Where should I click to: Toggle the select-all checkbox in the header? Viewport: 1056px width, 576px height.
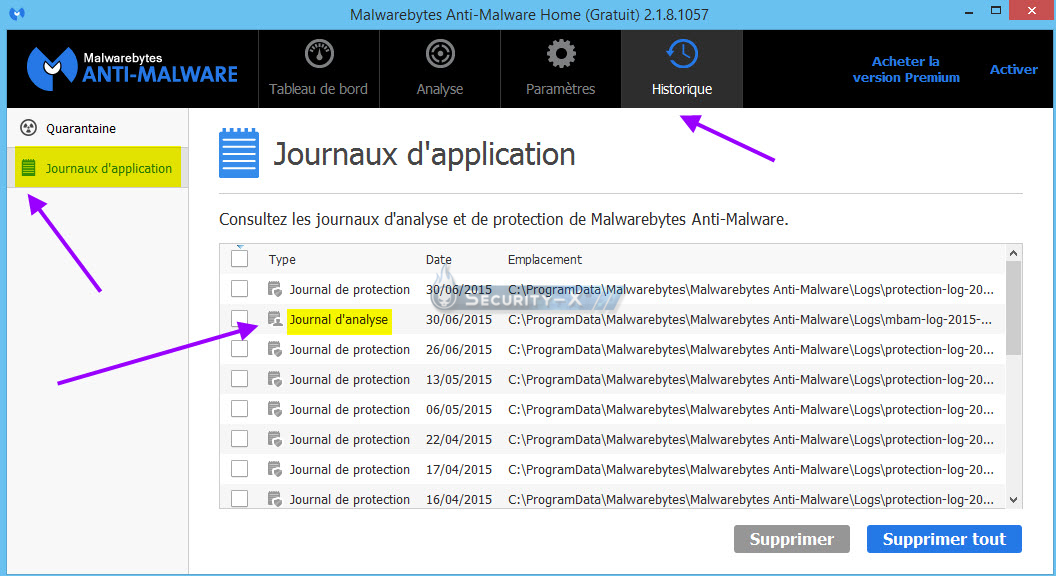point(239,259)
